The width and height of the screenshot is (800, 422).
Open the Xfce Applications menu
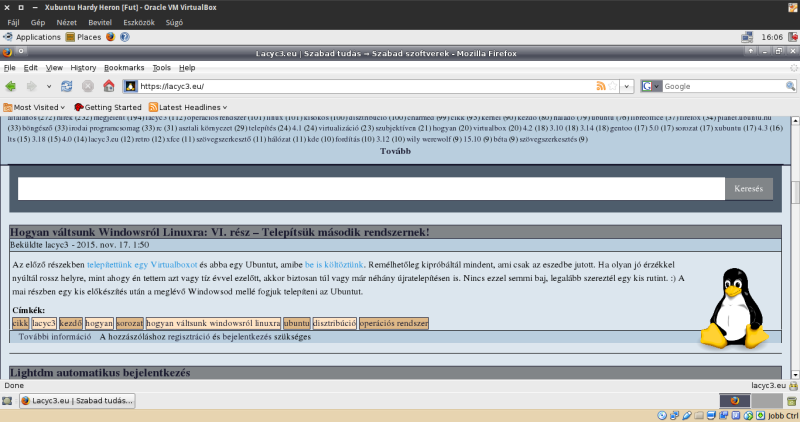pyautogui.click(x=32, y=37)
